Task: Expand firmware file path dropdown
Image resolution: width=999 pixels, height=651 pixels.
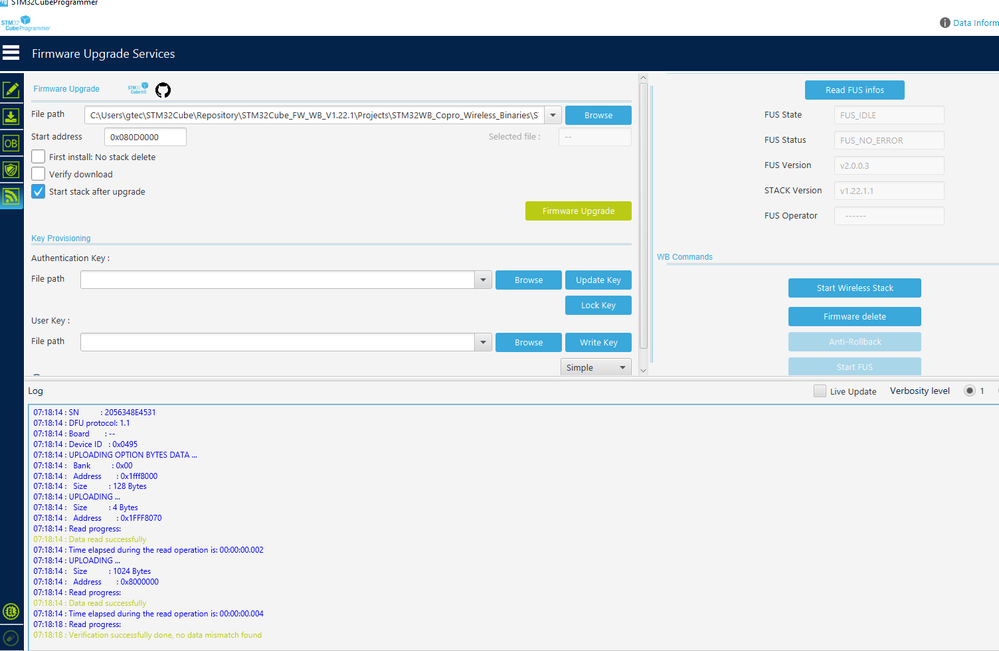Action: (x=553, y=115)
